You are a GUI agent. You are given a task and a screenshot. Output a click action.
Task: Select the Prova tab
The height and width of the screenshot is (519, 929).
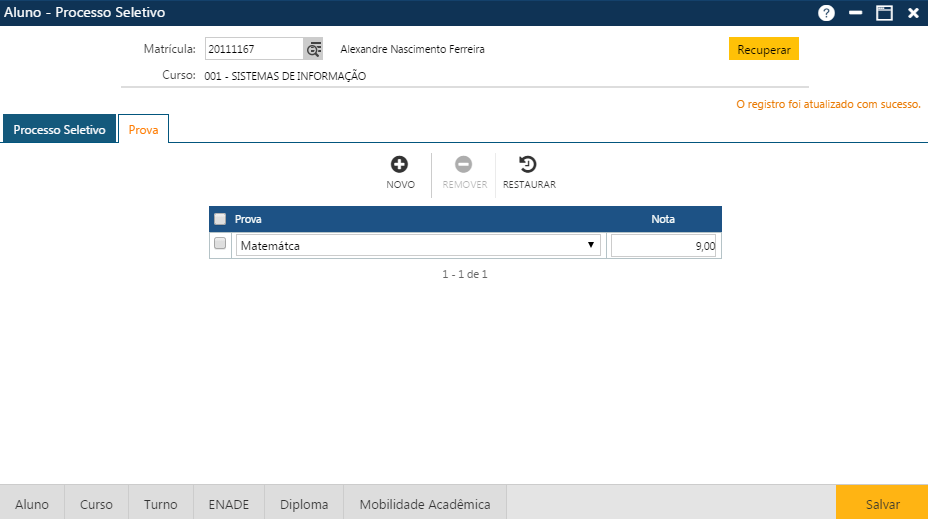(x=143, y=130)
